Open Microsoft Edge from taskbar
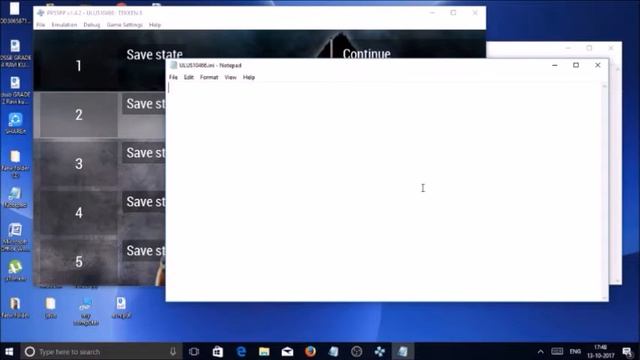Viewport: 640px width, 360px height. point(241,351)
